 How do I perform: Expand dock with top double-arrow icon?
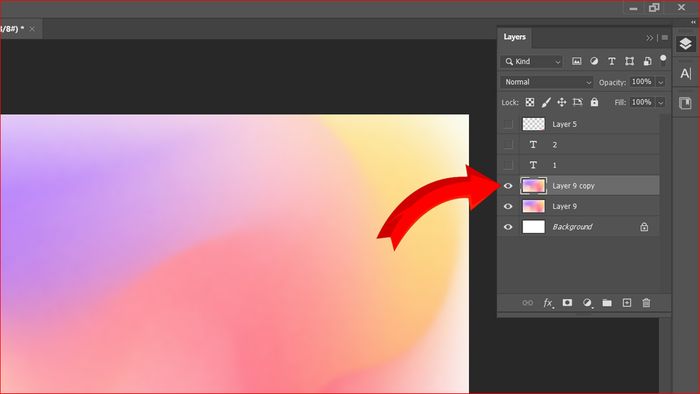pyautogui.click(x=693, y=22)
